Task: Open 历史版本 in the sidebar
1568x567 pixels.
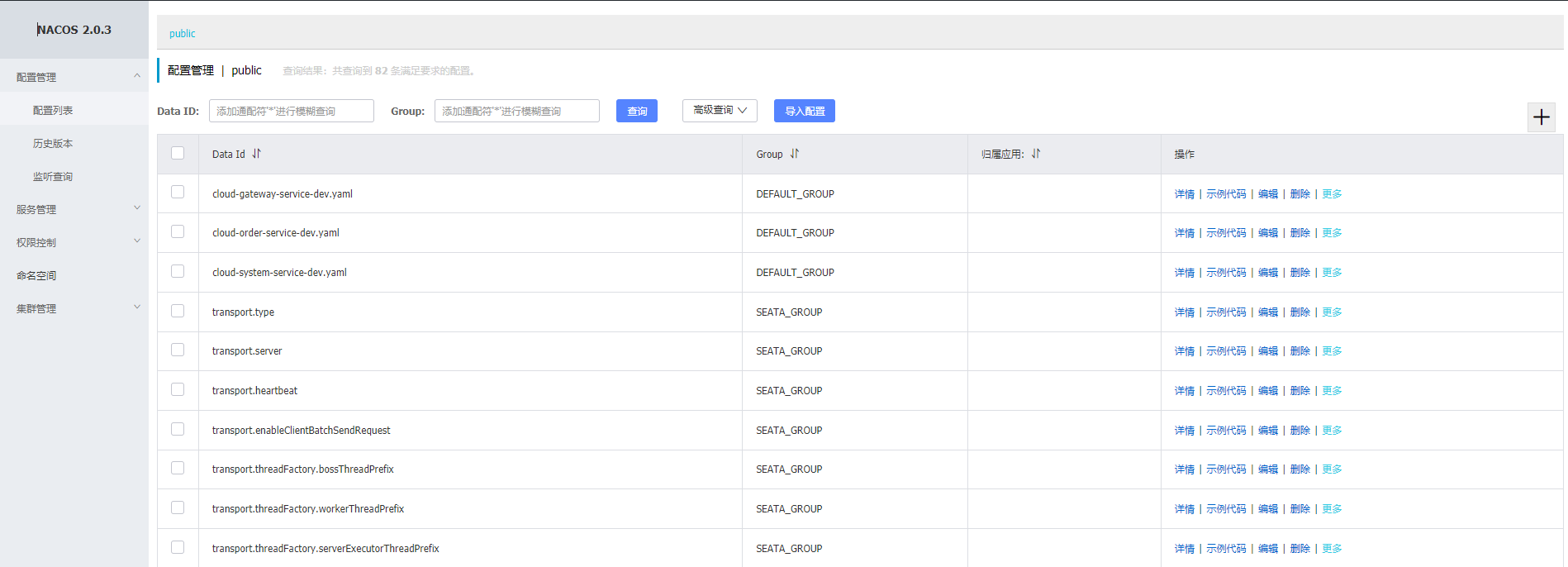Action: click(x=53, y=143)
